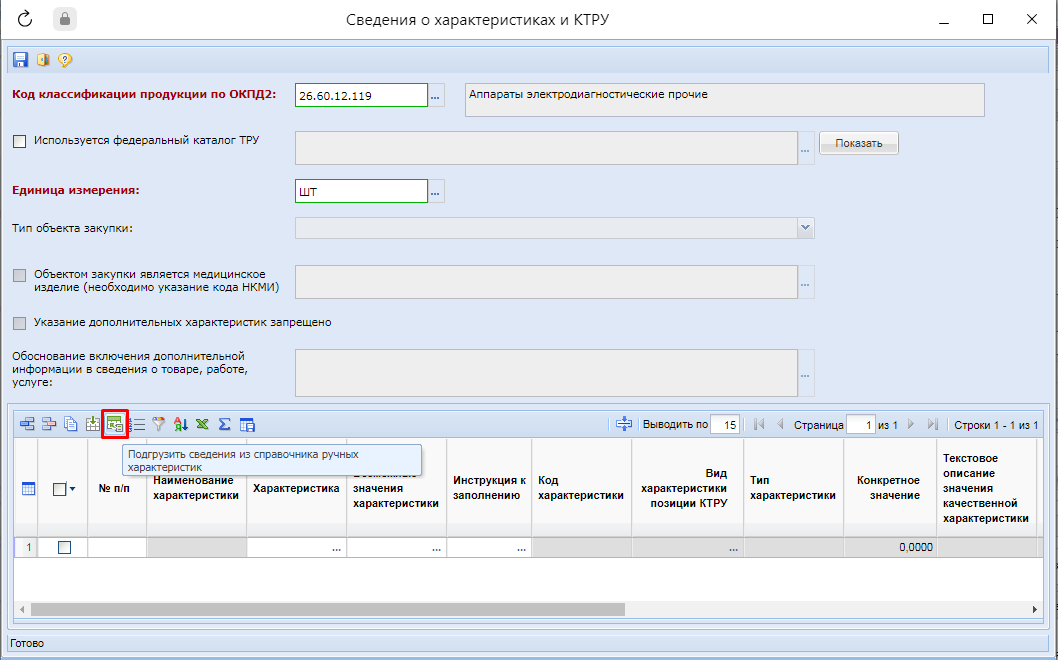Click the A-Z sort icon
The height and width of the screenshot is (660, 1058).
click(x=181, y=424)
